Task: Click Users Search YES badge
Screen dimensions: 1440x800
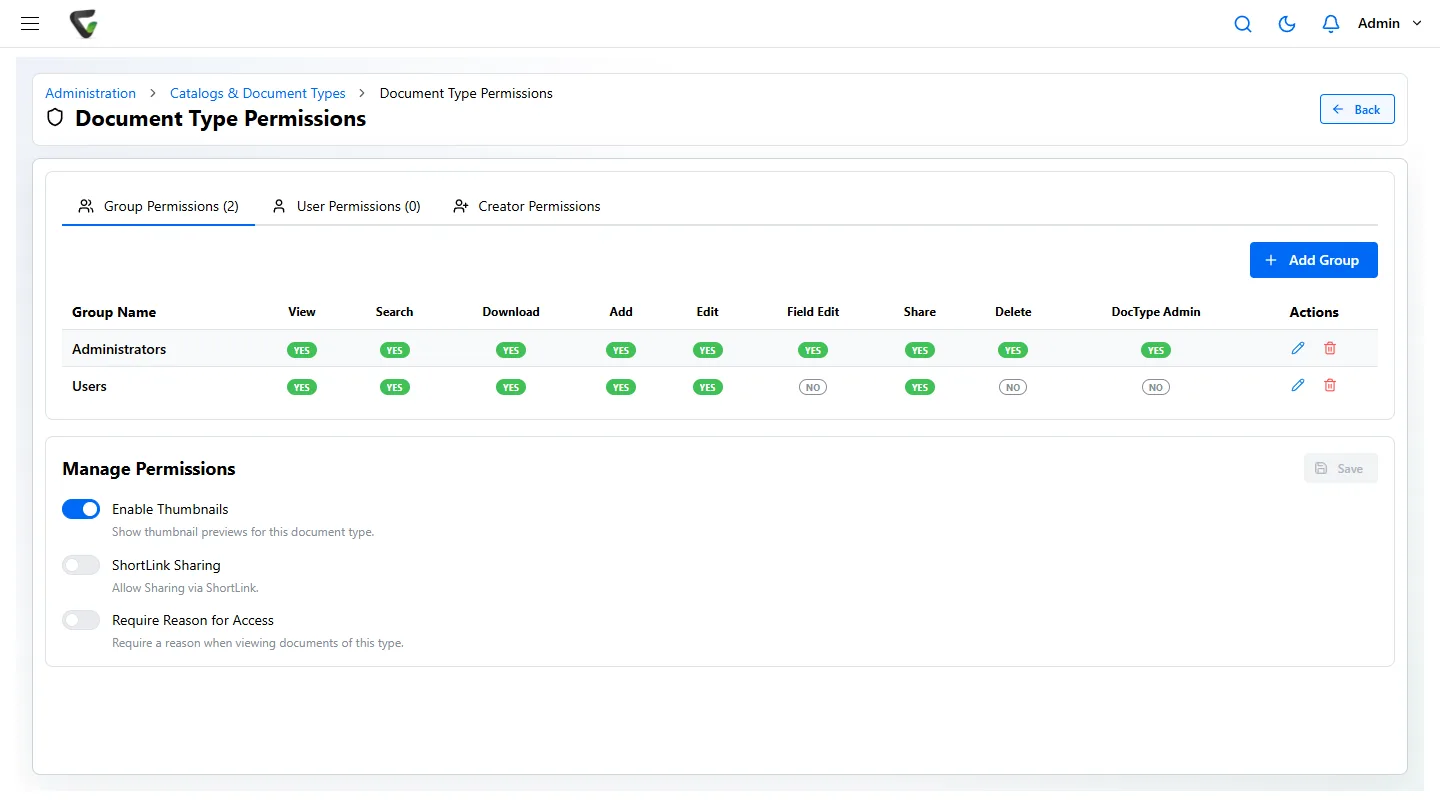Action: click(x=395, y=387)
